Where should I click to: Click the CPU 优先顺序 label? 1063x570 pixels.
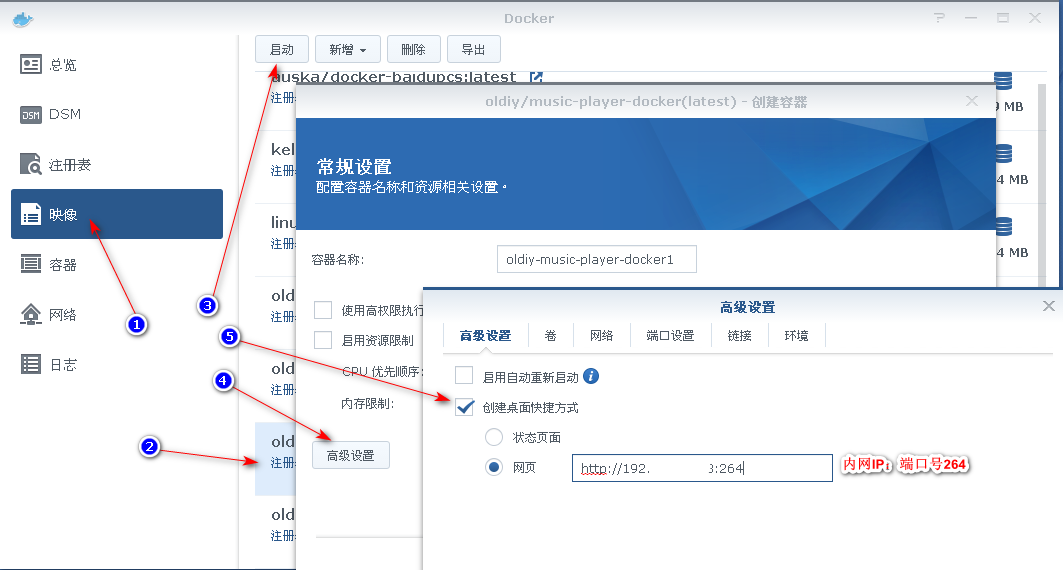click(383, 371)
